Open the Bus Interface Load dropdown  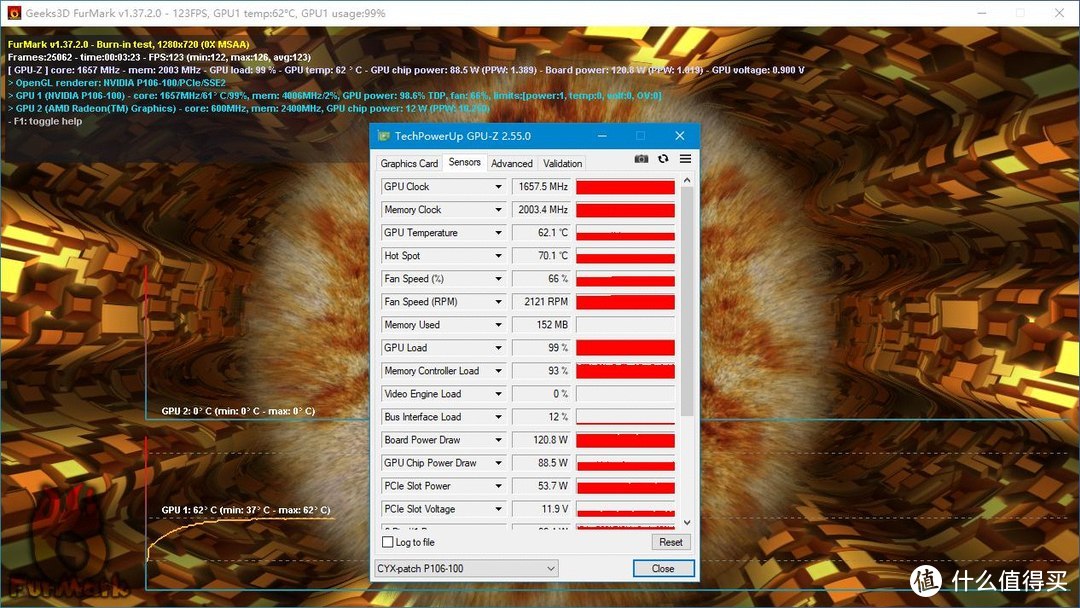tap(499, 417)
